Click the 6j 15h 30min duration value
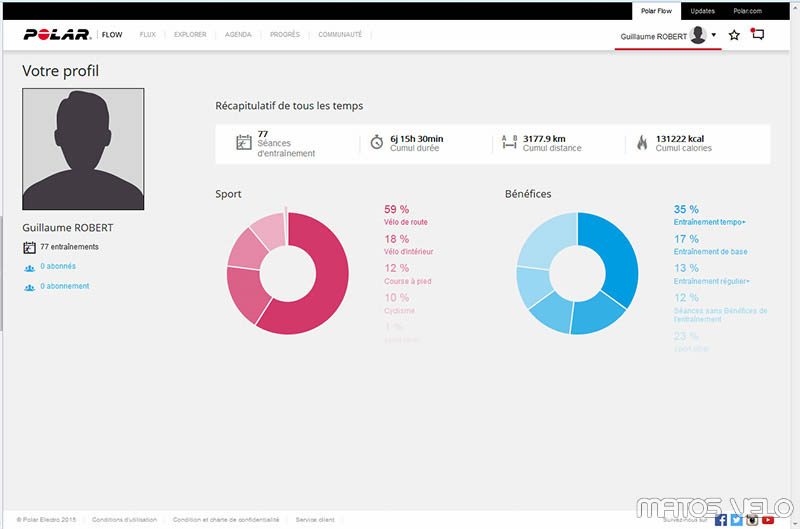800x529 pixels. [x=416, y=139]
